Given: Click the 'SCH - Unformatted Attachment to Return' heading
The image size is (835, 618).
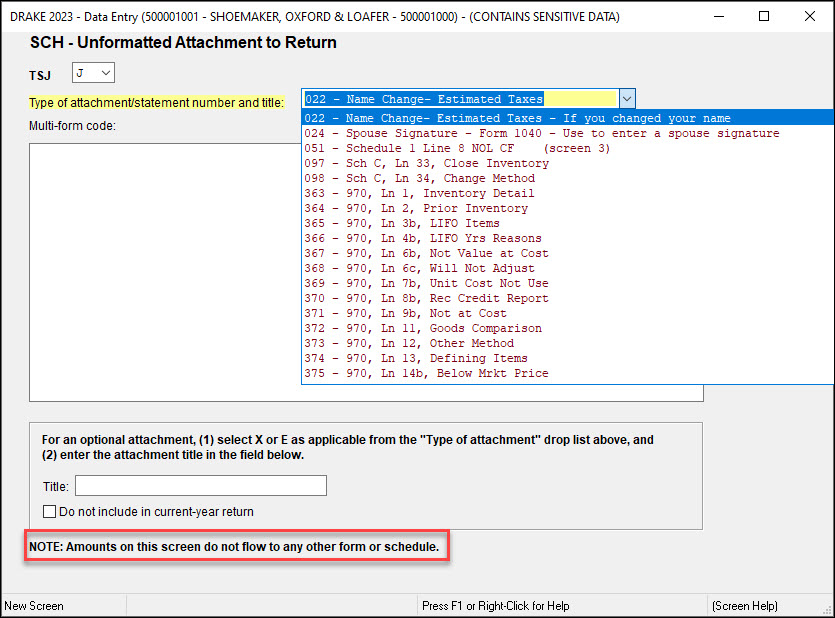Looking at the screenshot, I should [183, 43].
